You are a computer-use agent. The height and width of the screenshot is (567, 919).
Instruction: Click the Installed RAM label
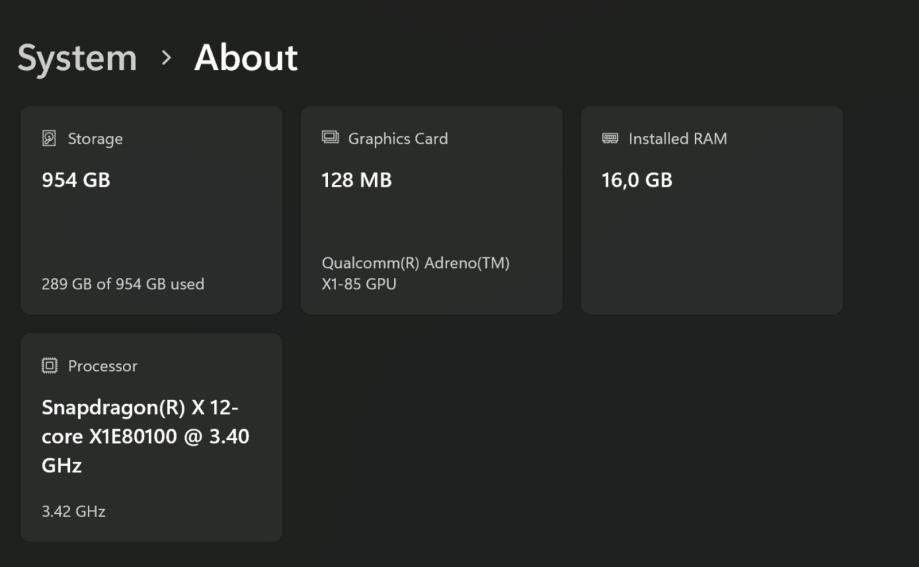coord(677,139)
